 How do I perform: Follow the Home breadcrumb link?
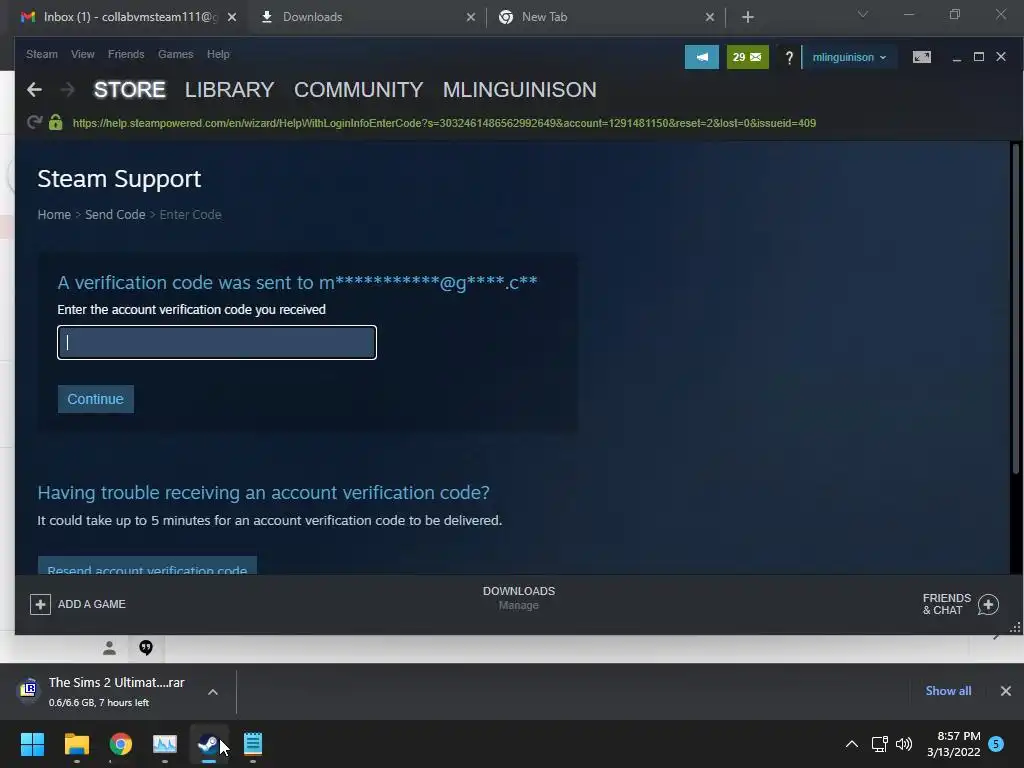[54, 214]
